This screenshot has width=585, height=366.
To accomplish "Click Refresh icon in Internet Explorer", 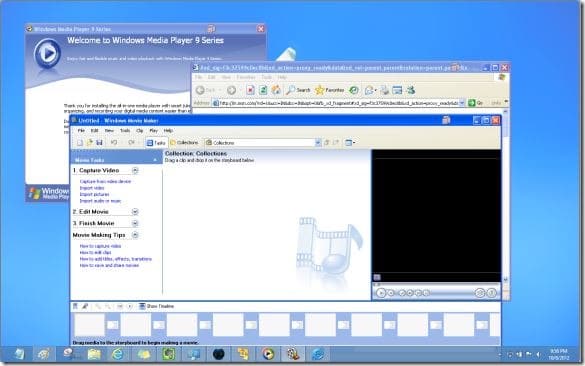I will click(263, 90).
